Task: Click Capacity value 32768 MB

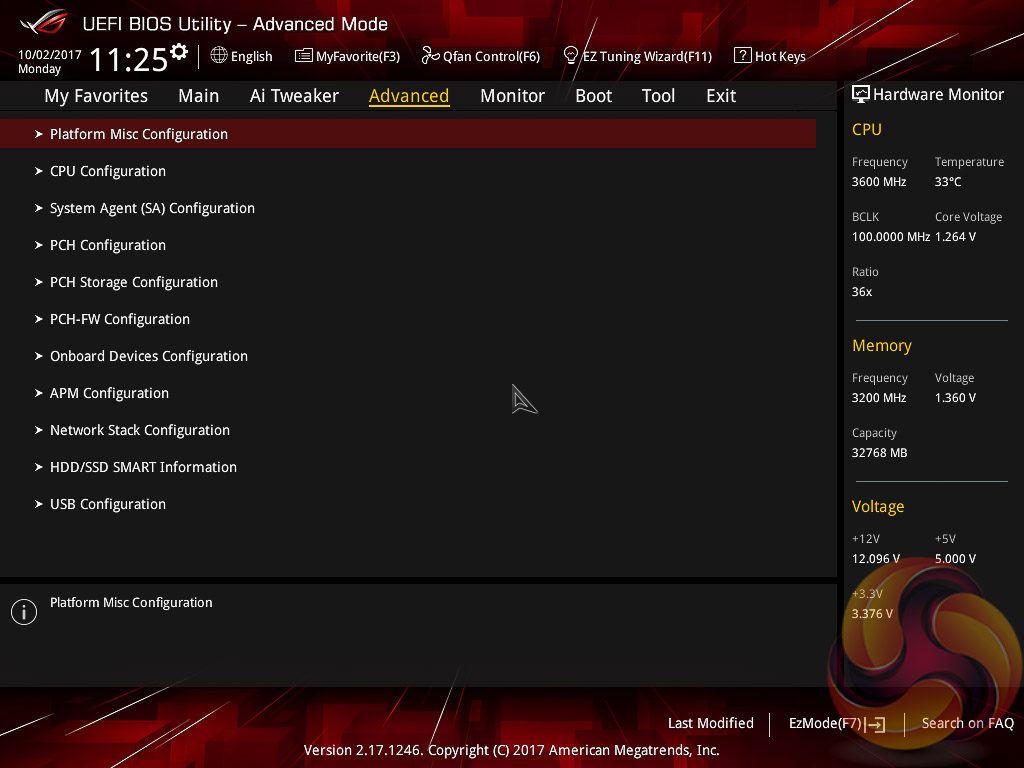Action: coord(879,453)
